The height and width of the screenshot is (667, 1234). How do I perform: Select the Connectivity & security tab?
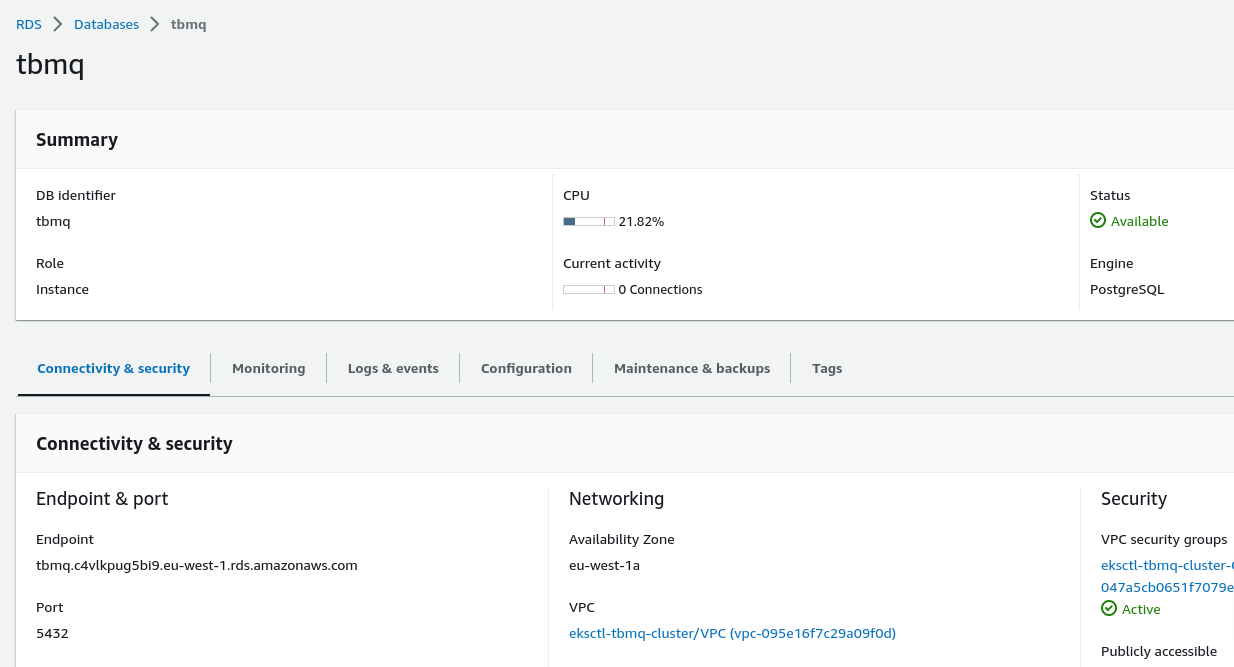point(113,368)
